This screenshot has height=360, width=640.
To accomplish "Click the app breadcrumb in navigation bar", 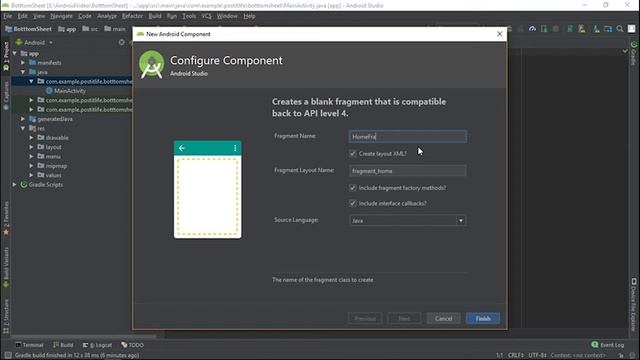I will pyautogui.click(x=67, y=29).
